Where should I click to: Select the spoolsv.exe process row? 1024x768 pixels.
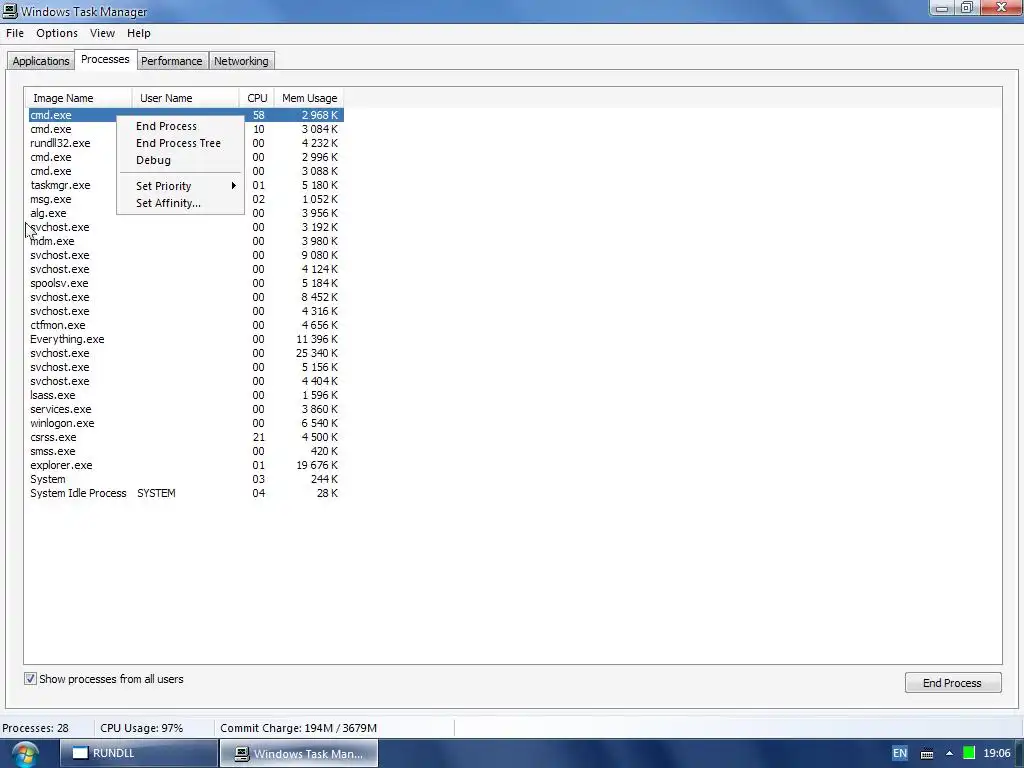(x=185, y=283)
